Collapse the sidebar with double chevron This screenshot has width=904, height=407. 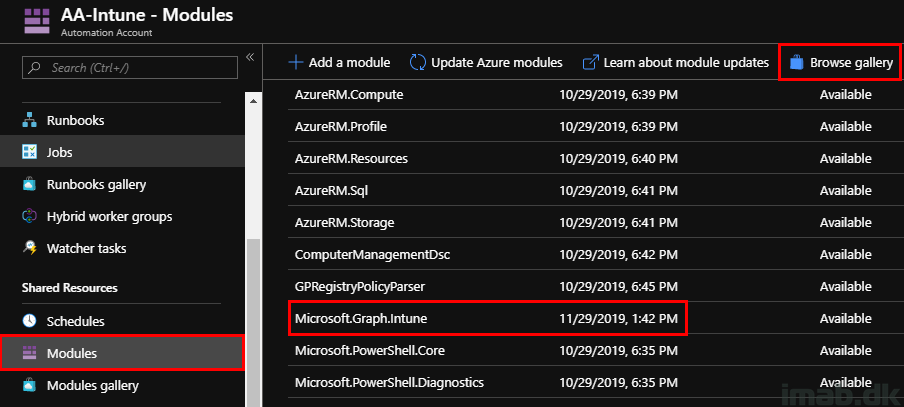(249, 57)
